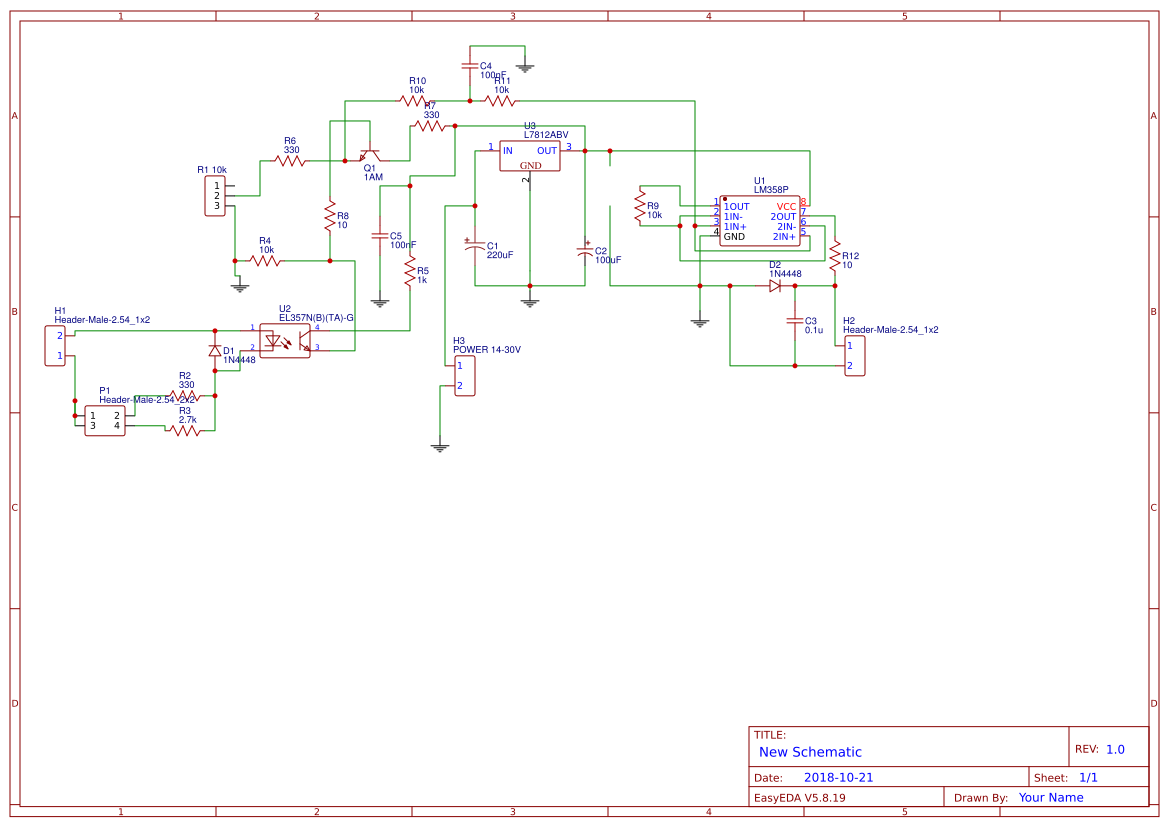This screenshot has width=1169, height=827.
Task: Select the Your Name drawn-by field
Action: [x=1051, y=797]
